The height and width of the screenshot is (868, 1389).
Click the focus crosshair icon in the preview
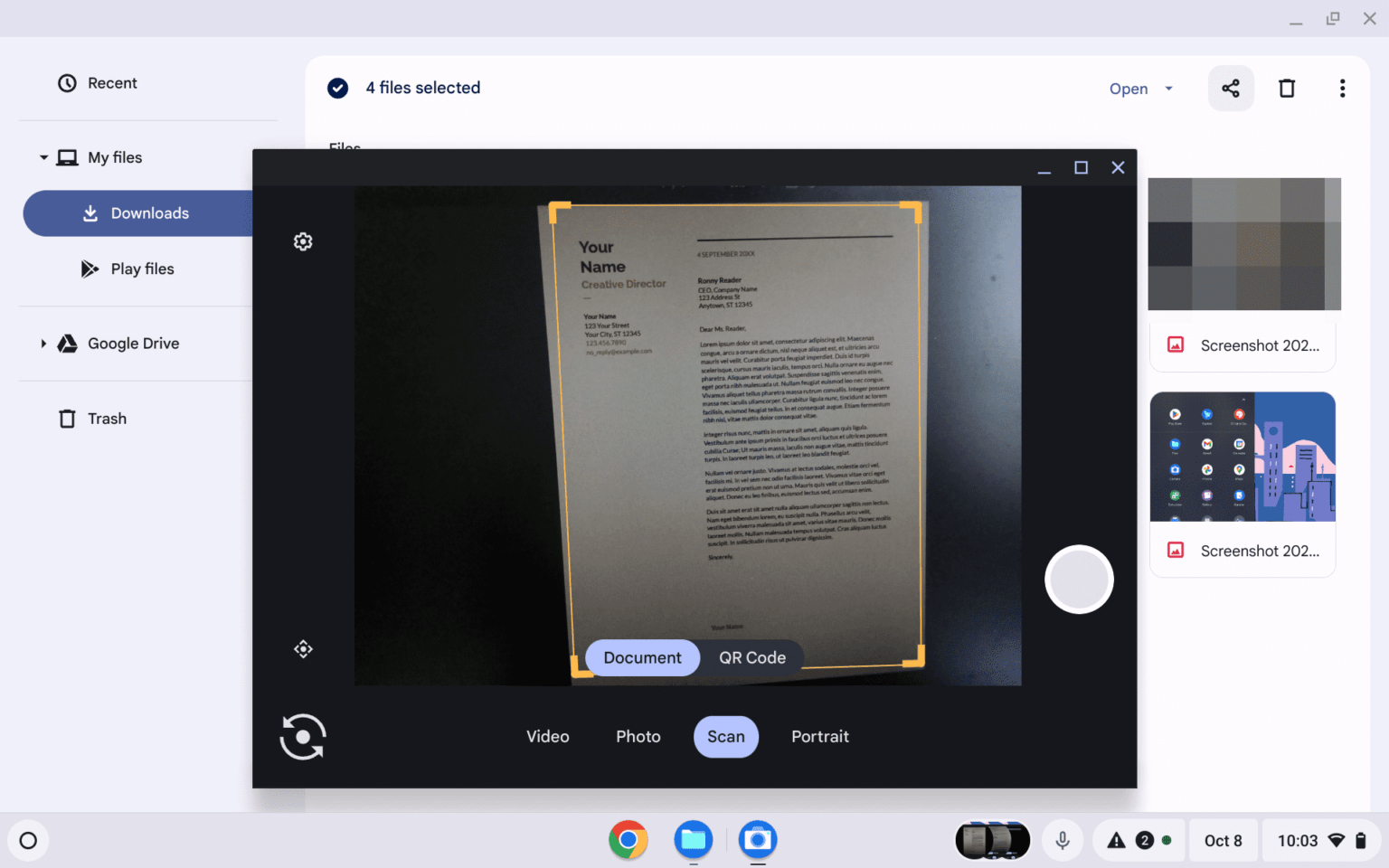tap(303, 648)
